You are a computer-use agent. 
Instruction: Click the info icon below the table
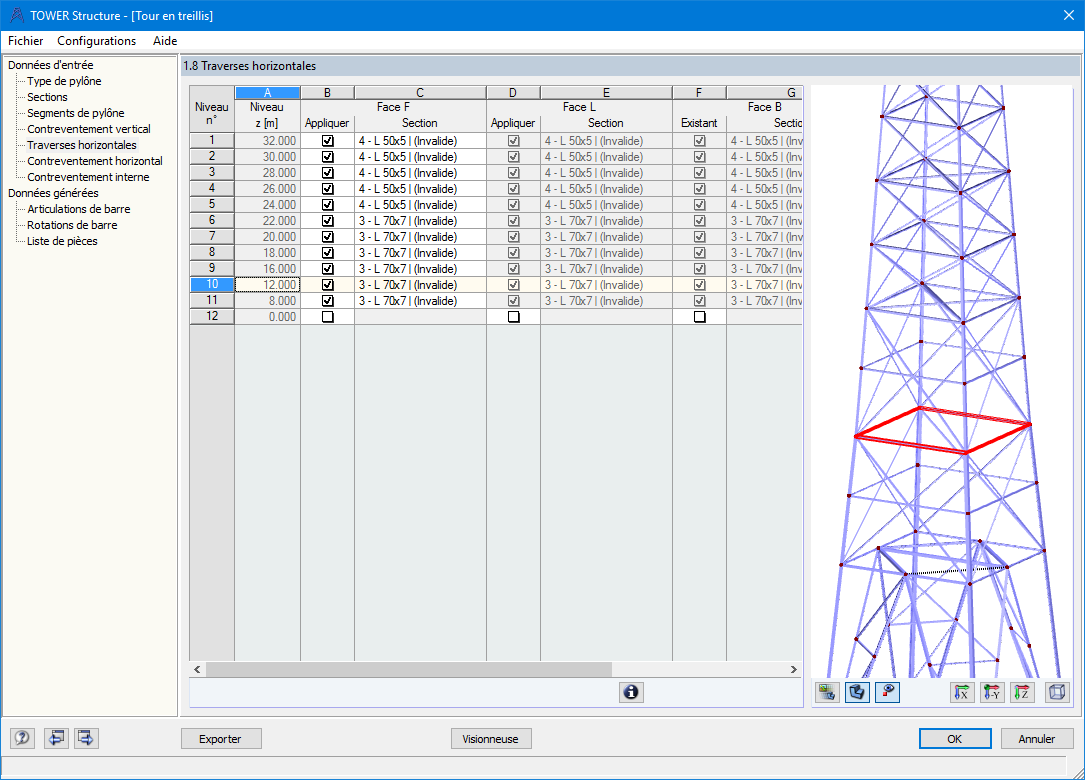tap(630, 692)
